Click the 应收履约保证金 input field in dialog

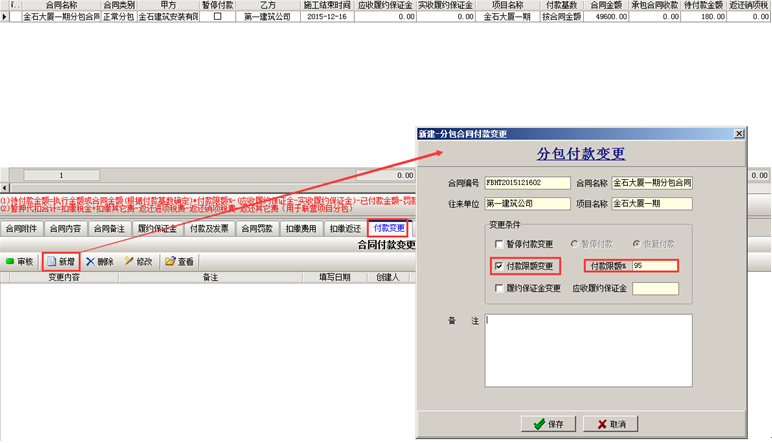coord(655,289)
